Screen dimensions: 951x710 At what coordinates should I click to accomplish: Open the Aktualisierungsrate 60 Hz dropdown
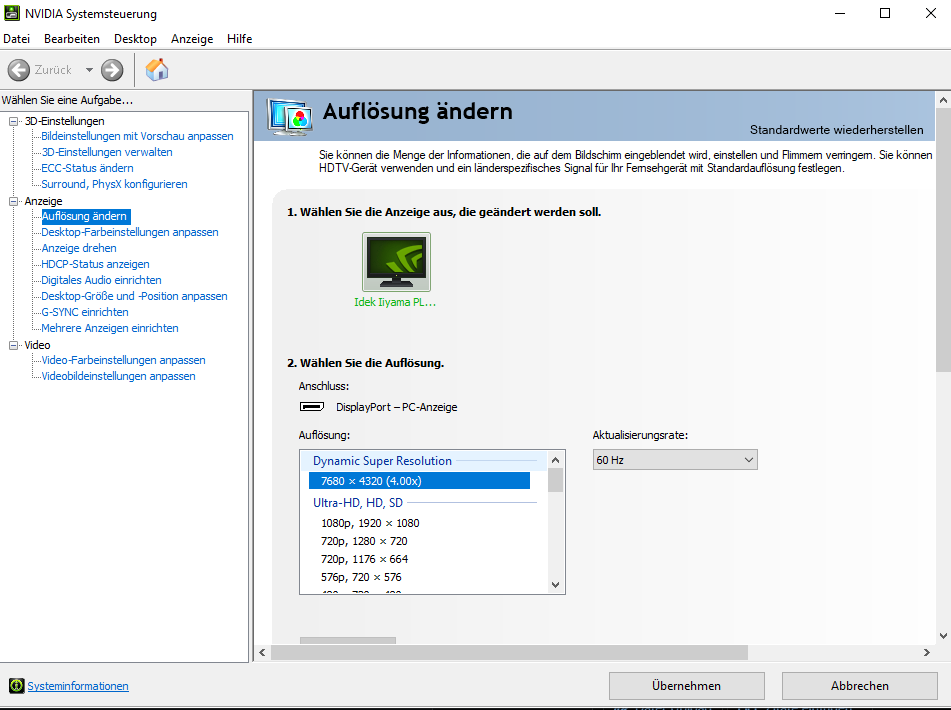pos(675,460)
